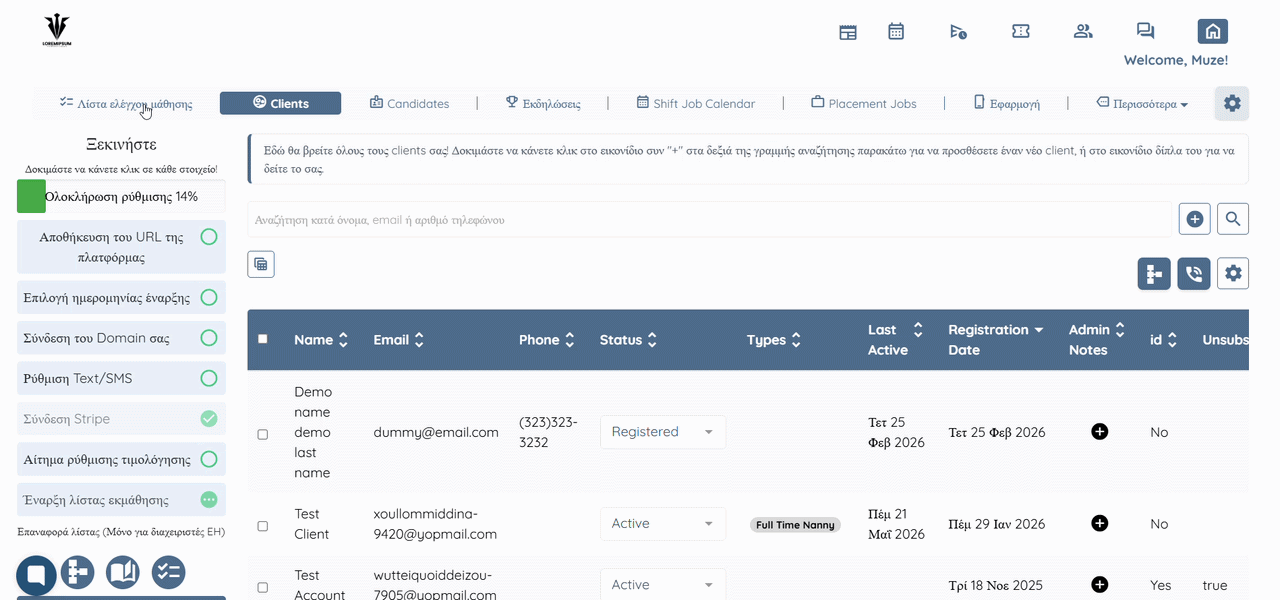Sort table by Registration Date column

click(x=996, y=340)
